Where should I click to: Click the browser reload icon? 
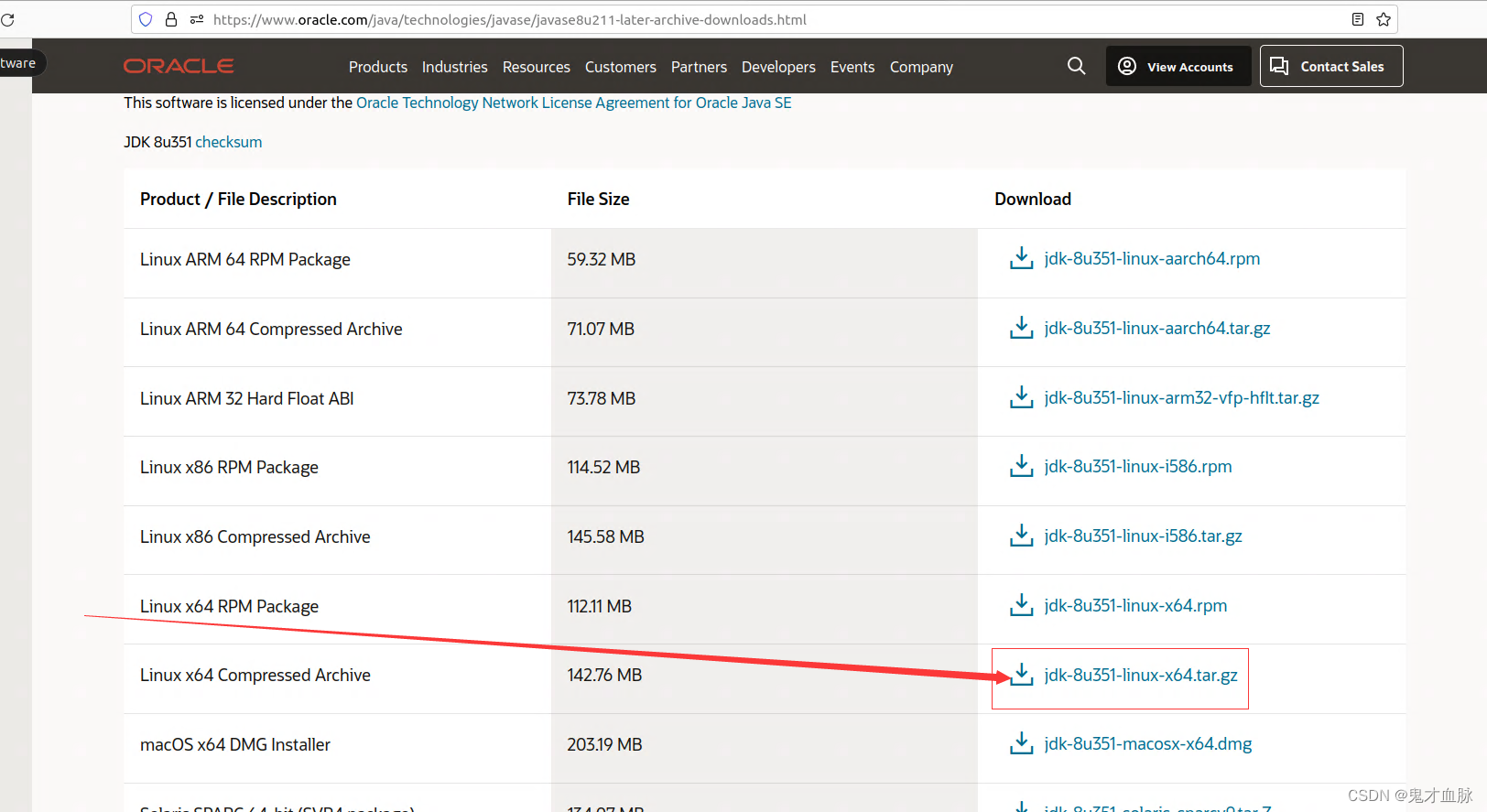(x=7, y=19)
